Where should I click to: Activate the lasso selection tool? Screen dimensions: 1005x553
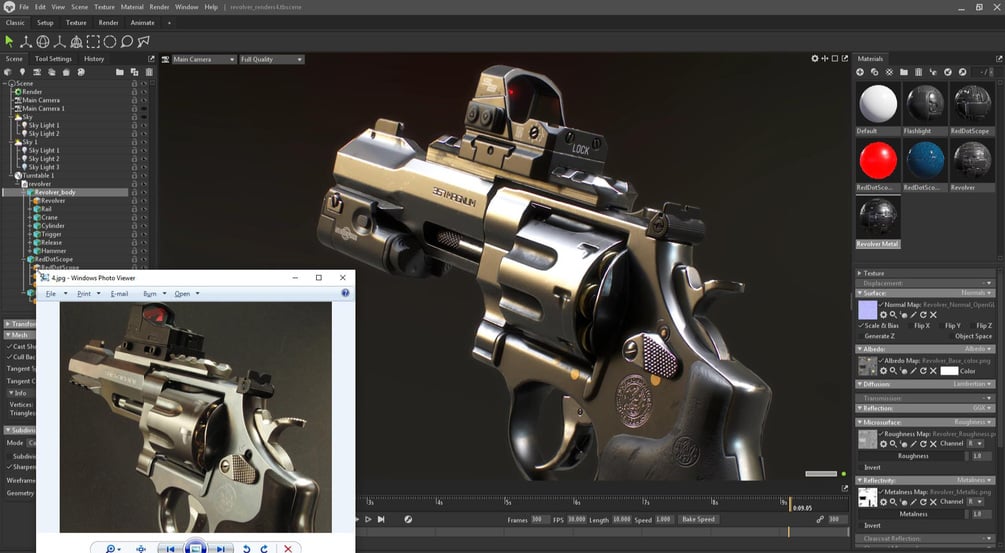point(126,42)
